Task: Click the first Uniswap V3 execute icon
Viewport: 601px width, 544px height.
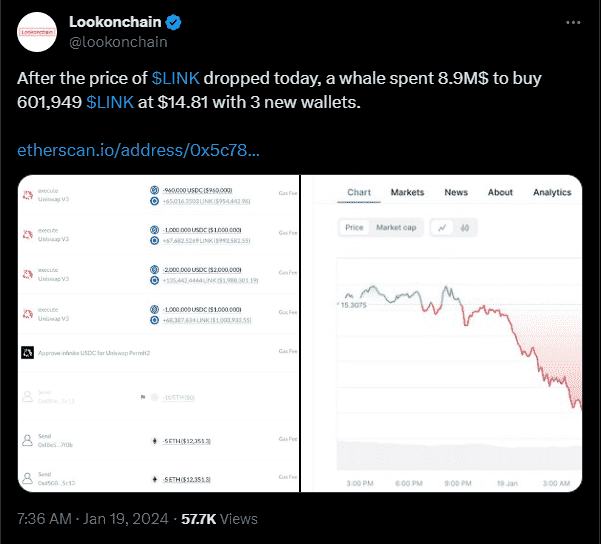Action: point(28,194)
